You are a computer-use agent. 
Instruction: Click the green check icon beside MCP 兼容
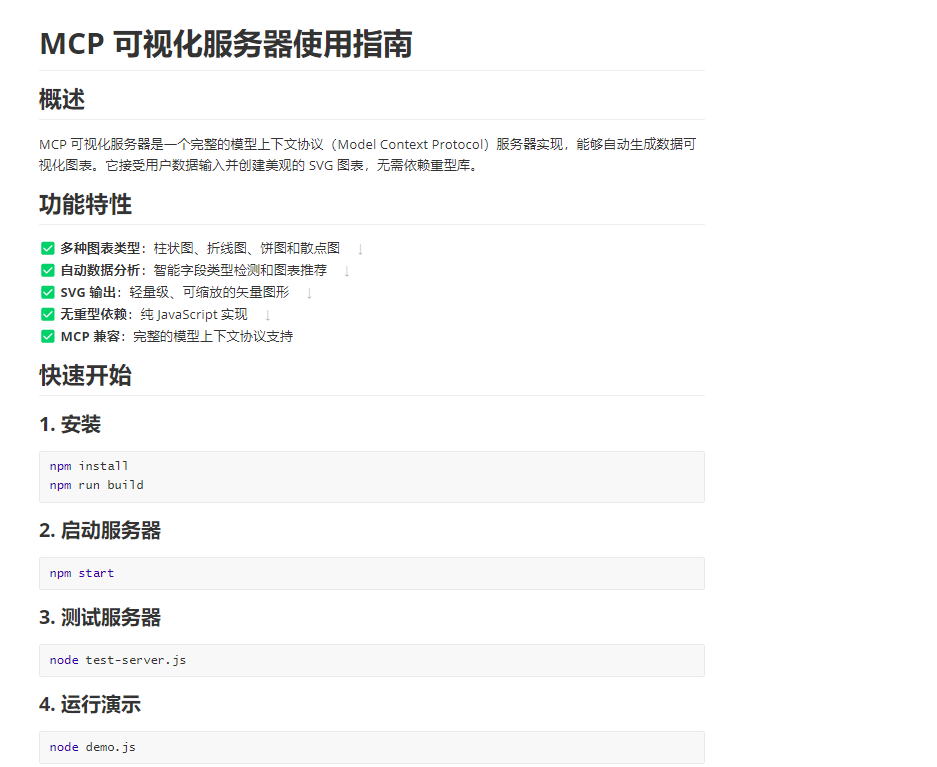point(47,336)
